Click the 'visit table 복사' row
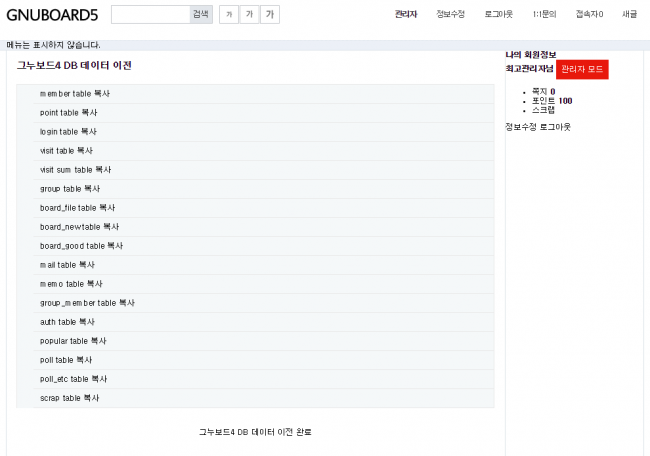650x456 pixels. click(x=264, y=151)
